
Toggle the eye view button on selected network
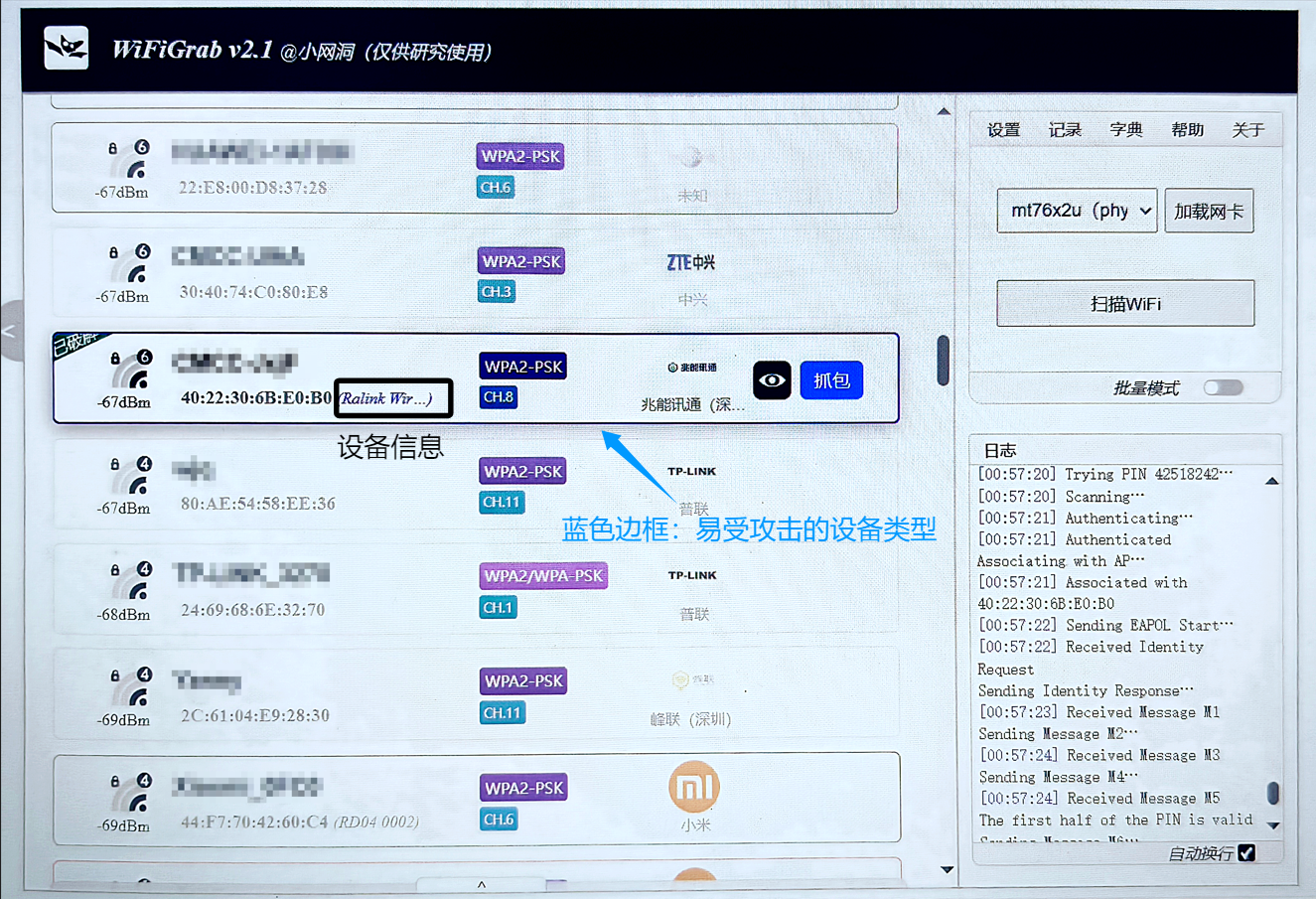[772, 380]
